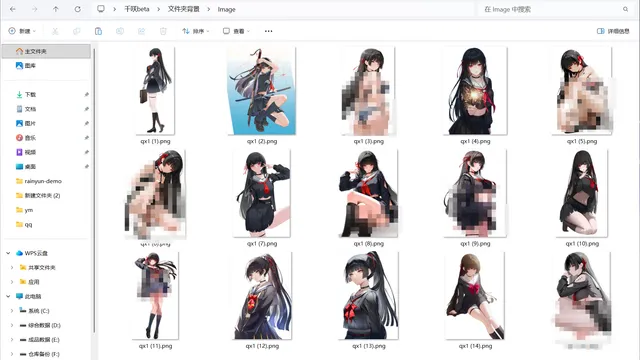The height and width of the screenshot is (360, 640).
Task: Click pin icon next to 音乐
Action: click(87, 138)
